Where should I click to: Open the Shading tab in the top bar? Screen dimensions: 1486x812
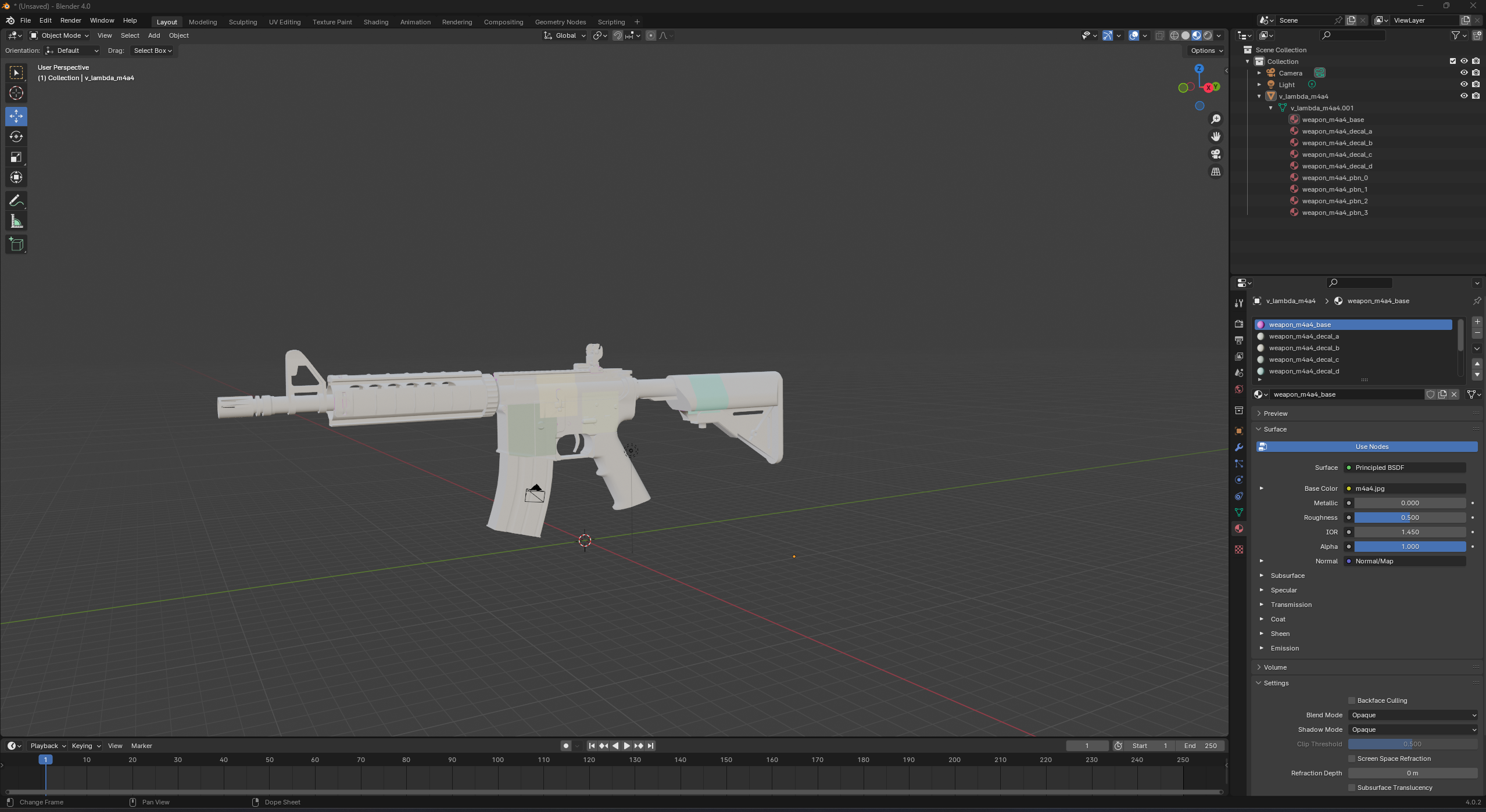click(375, 21)
